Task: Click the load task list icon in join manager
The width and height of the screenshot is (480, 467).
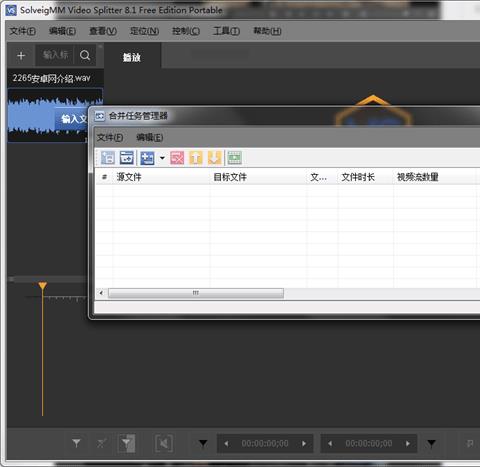Action: pos(108,158)
